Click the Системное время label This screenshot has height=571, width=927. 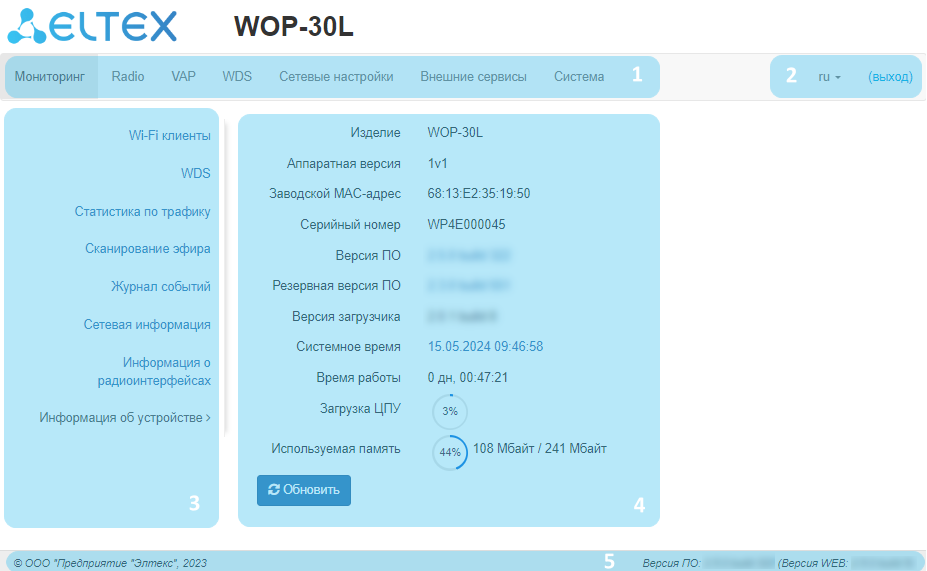pyautogui.click(x=348, y=347)
